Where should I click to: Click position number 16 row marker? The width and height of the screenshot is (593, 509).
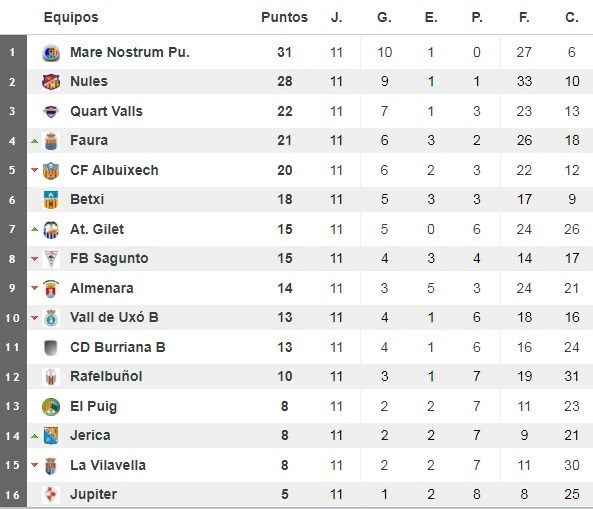(12, 495)
